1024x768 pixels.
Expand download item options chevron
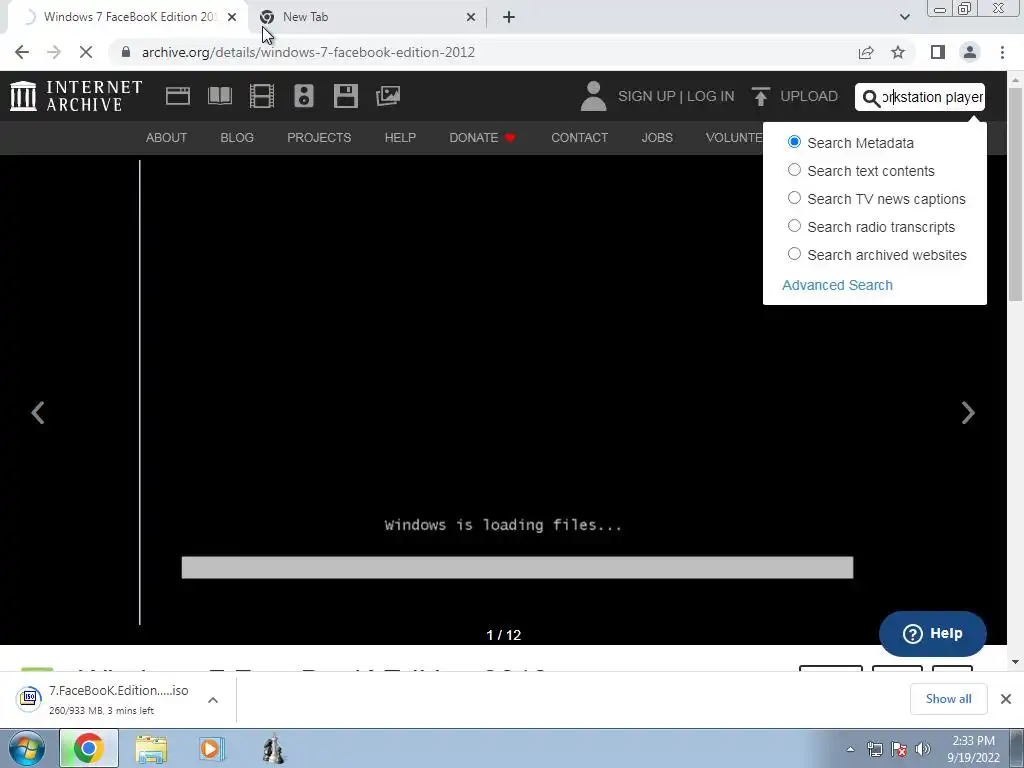(x=213, y=699)
